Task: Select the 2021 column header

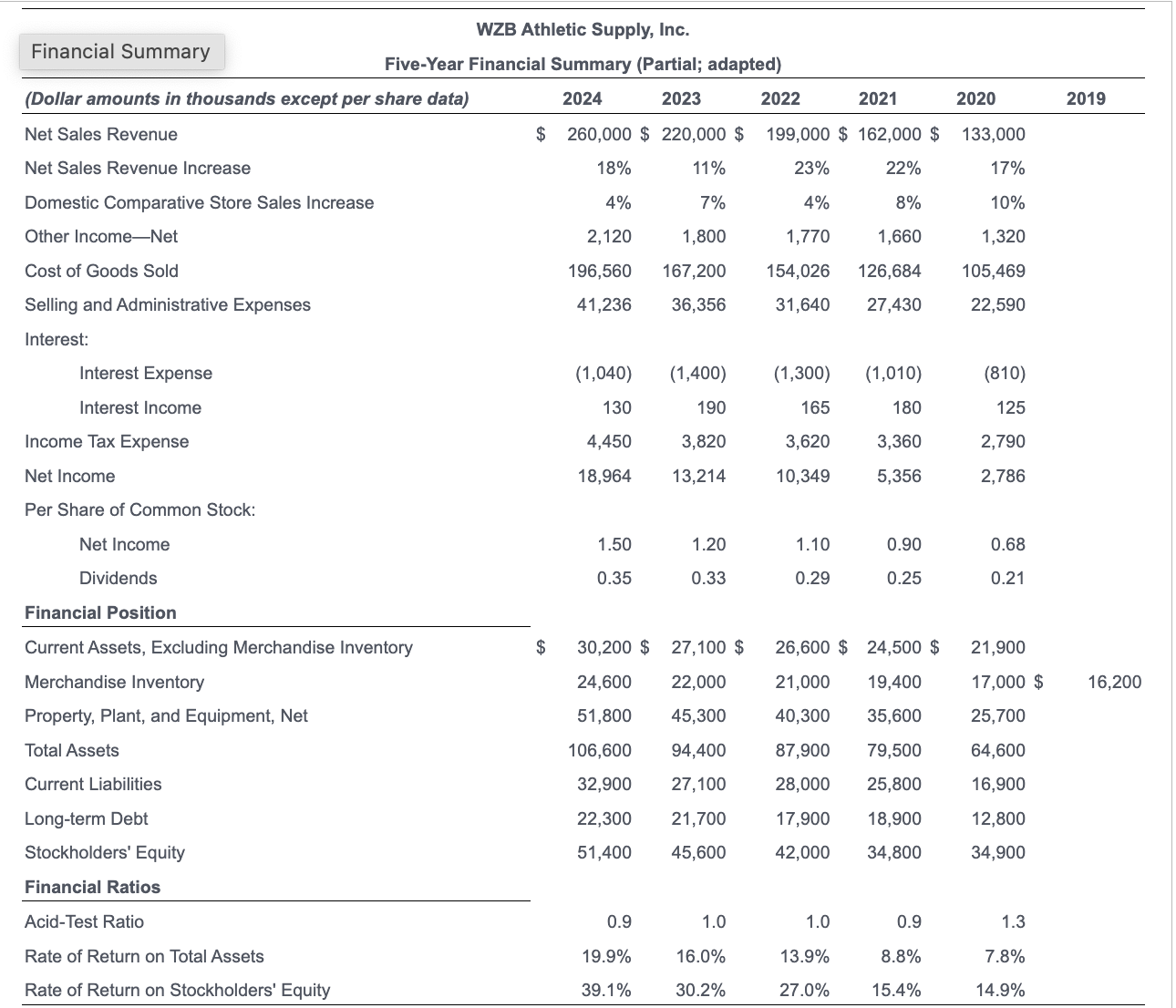Action: [878, 98]
